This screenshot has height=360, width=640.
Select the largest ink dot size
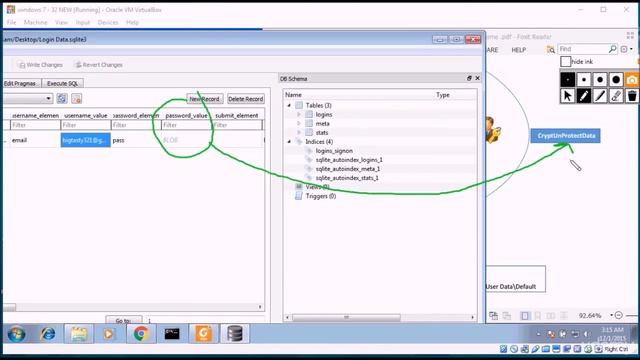point(616,80)
